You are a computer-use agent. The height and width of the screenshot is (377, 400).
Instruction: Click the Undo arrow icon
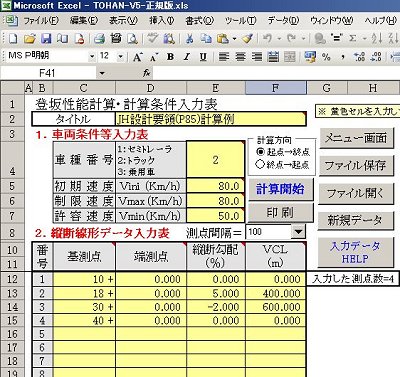click(x=267, y=39)
